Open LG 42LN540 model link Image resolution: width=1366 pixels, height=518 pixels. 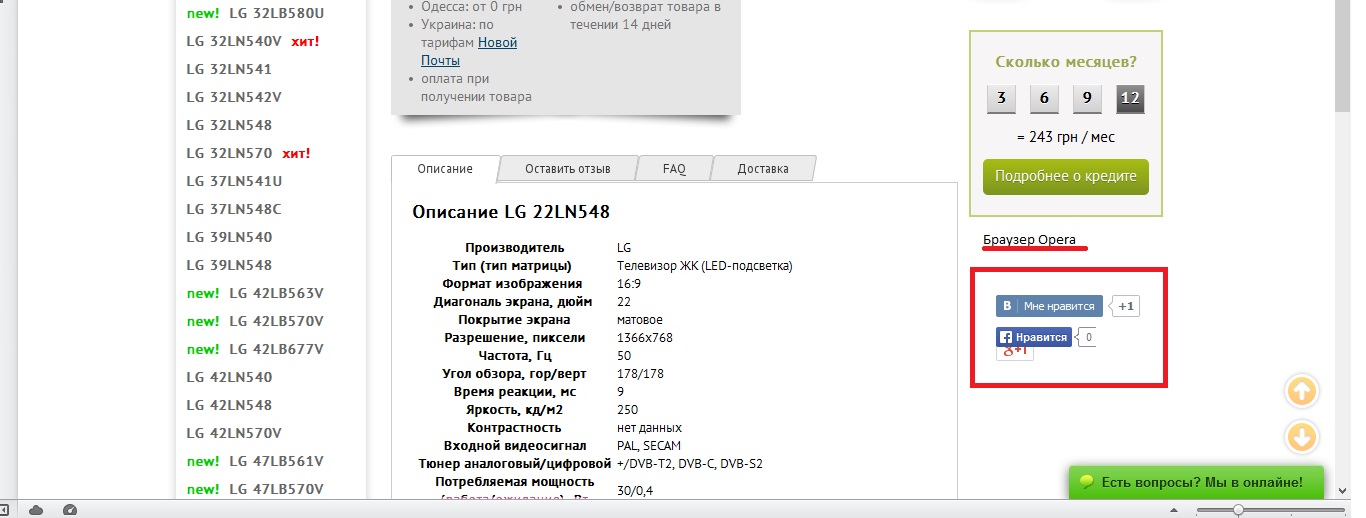click(229, 377)
